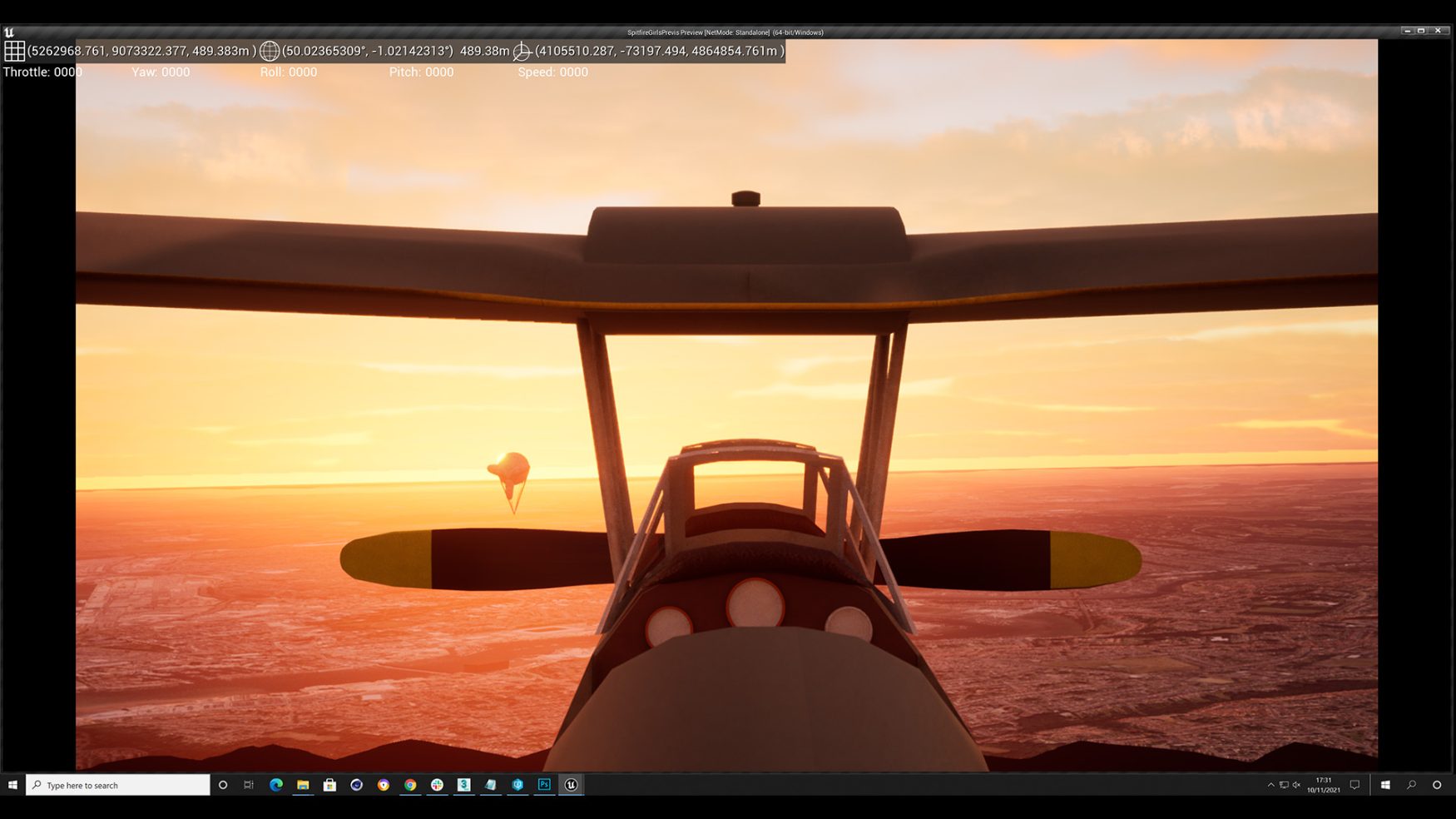The image size is (1456, 819).
Task: Click the globe icon beside latitude and longitude
Action: [x=269, y=51]
